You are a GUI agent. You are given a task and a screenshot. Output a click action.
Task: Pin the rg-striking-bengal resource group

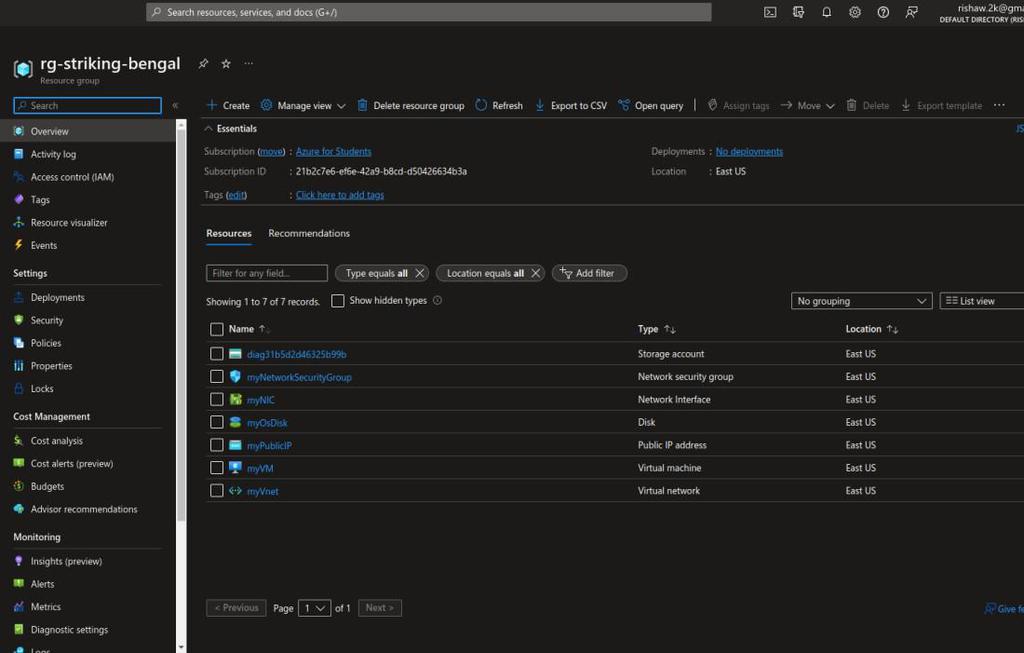point(203,64)
